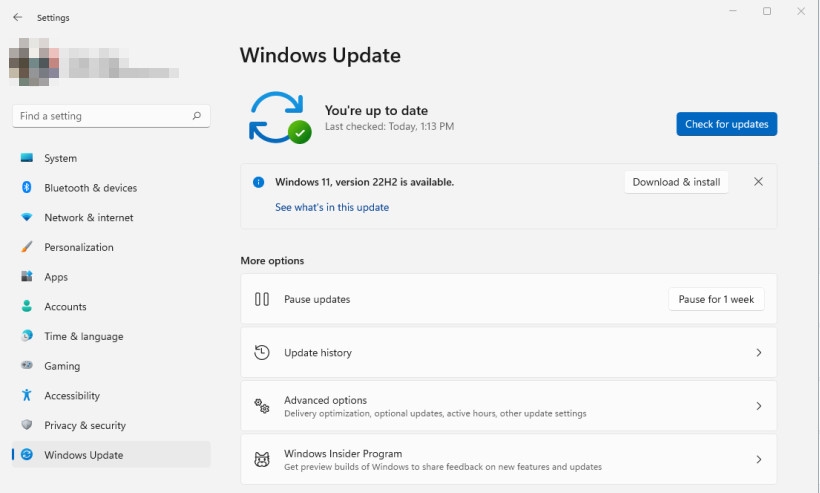
Task: Expand Advanced options chevron
Action: (x=758, y=406)
